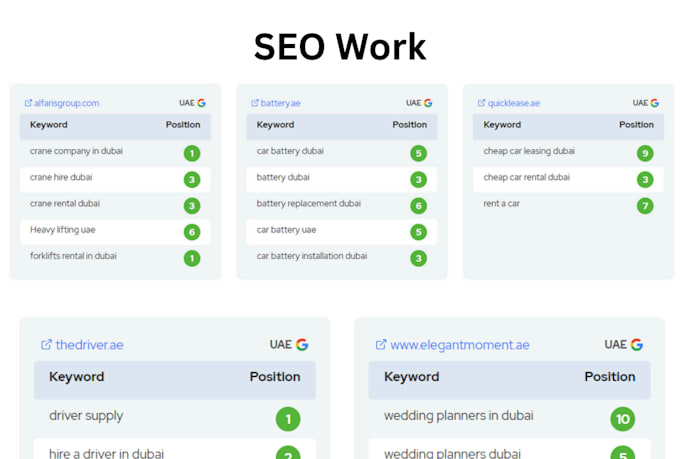Click Google logo in battery.ae card

coord(428,103)
